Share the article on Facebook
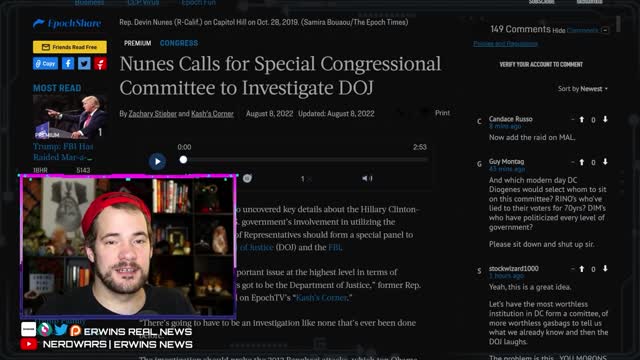 [x=68, y=64]
